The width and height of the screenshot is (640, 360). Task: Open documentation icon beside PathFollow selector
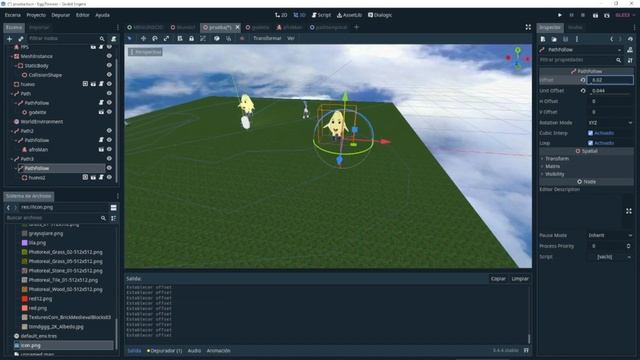point(630,50)
